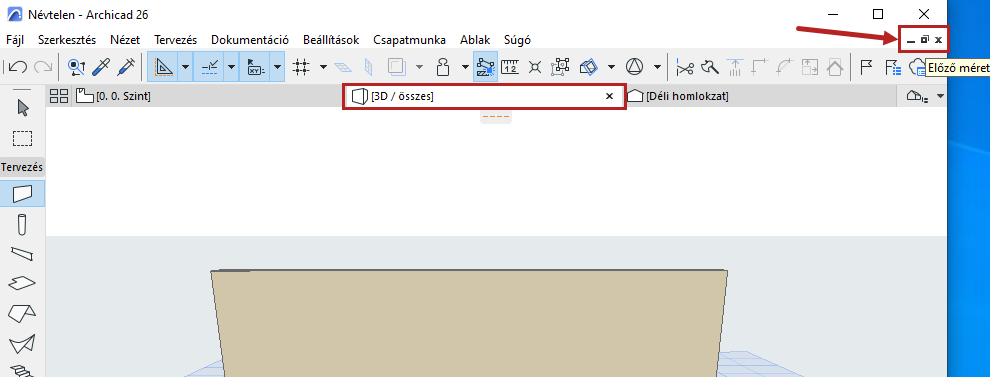Open the Ablak menu

(x=475, y=40)
